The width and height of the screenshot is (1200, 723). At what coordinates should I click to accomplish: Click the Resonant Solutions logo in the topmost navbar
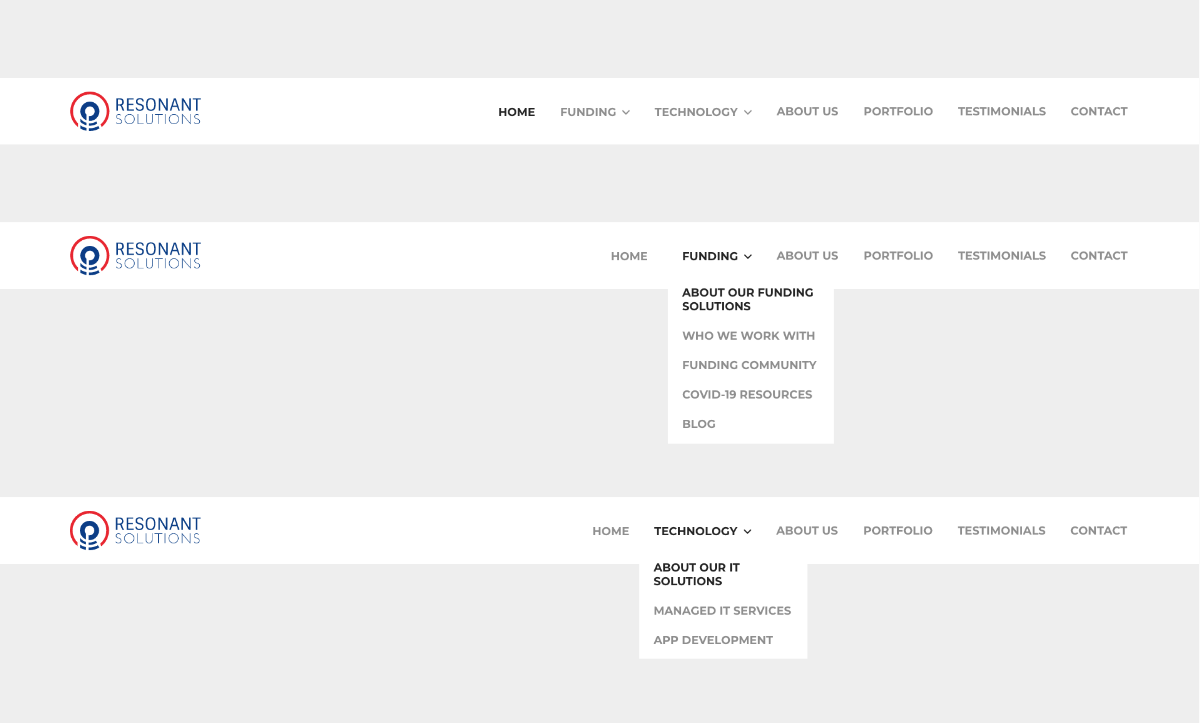point(135,111)
